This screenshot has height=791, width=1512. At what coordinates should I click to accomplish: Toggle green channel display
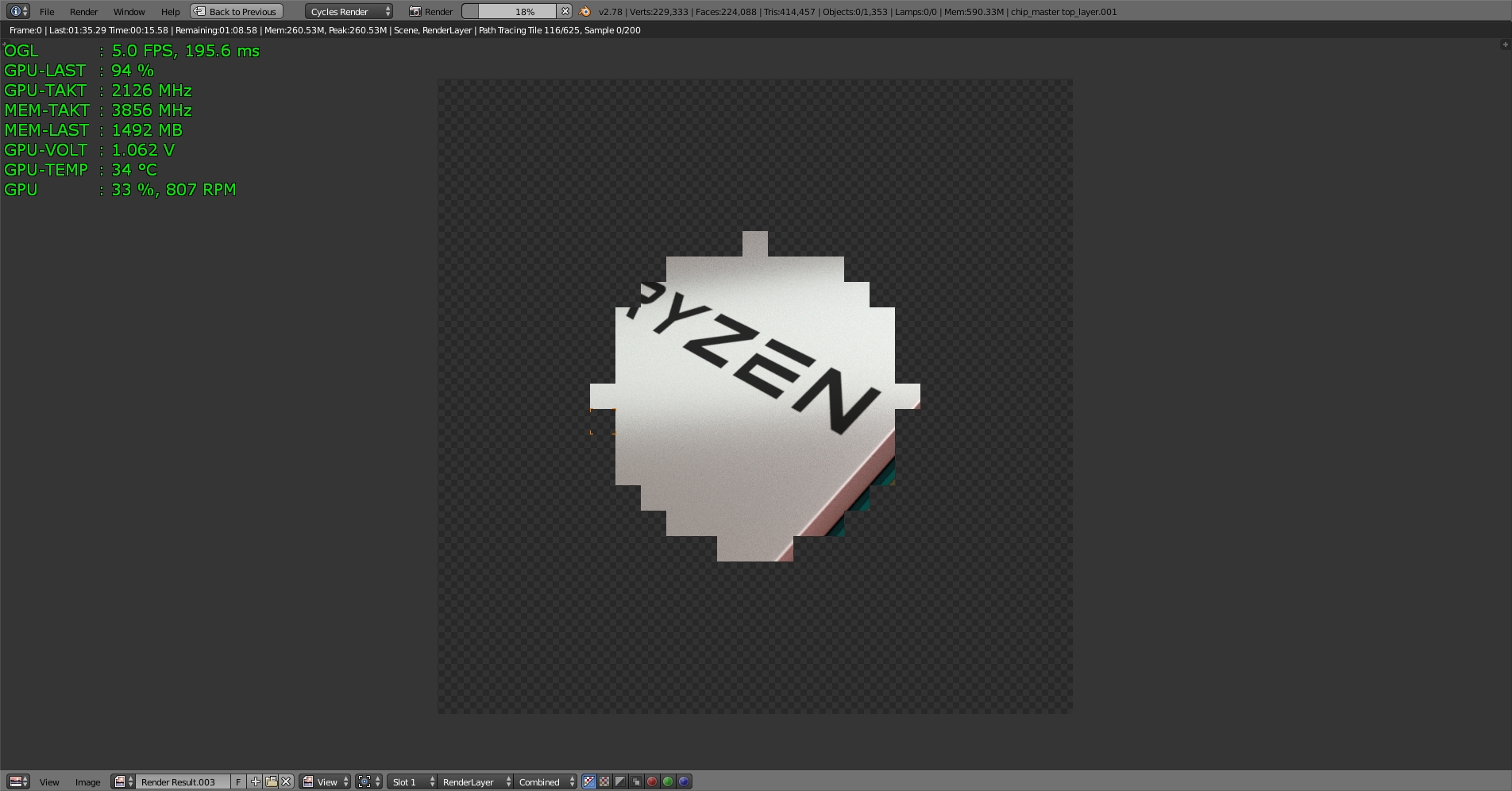click(x=668, y=782)
